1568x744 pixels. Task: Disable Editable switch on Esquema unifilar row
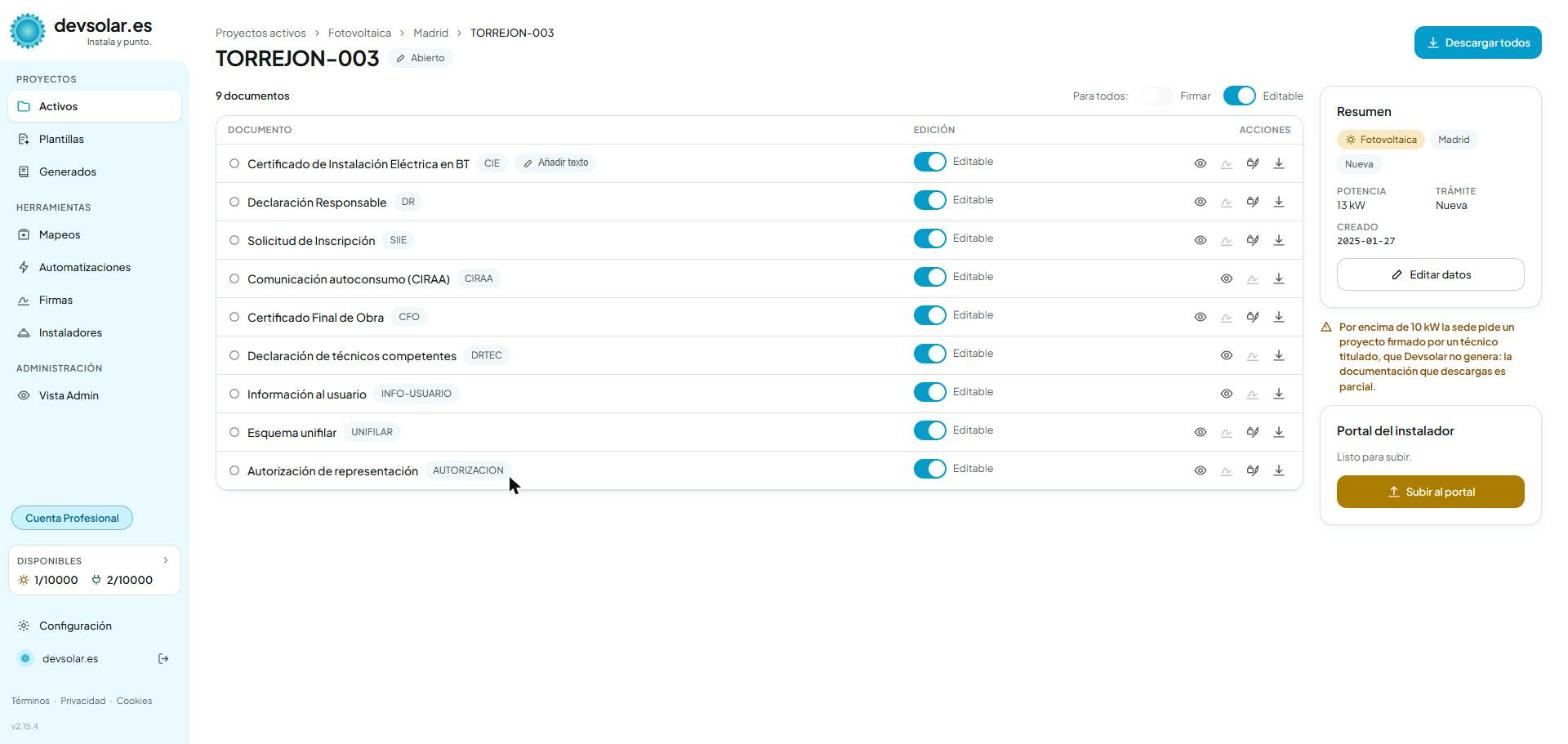pyautogui.click(x=930, y=430)
